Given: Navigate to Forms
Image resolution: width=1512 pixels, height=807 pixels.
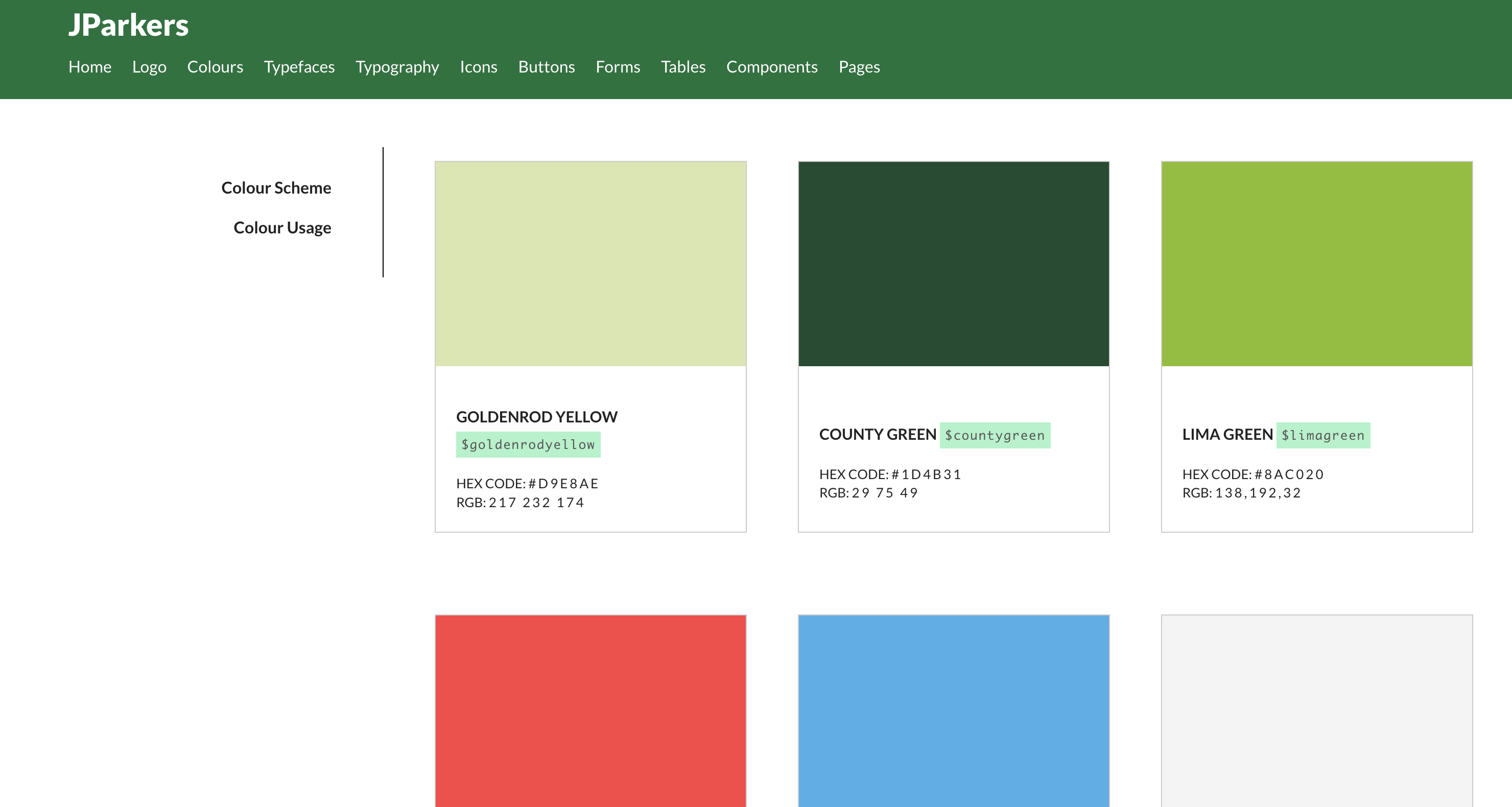Looking at the screenshot, I should click(618, 67).
